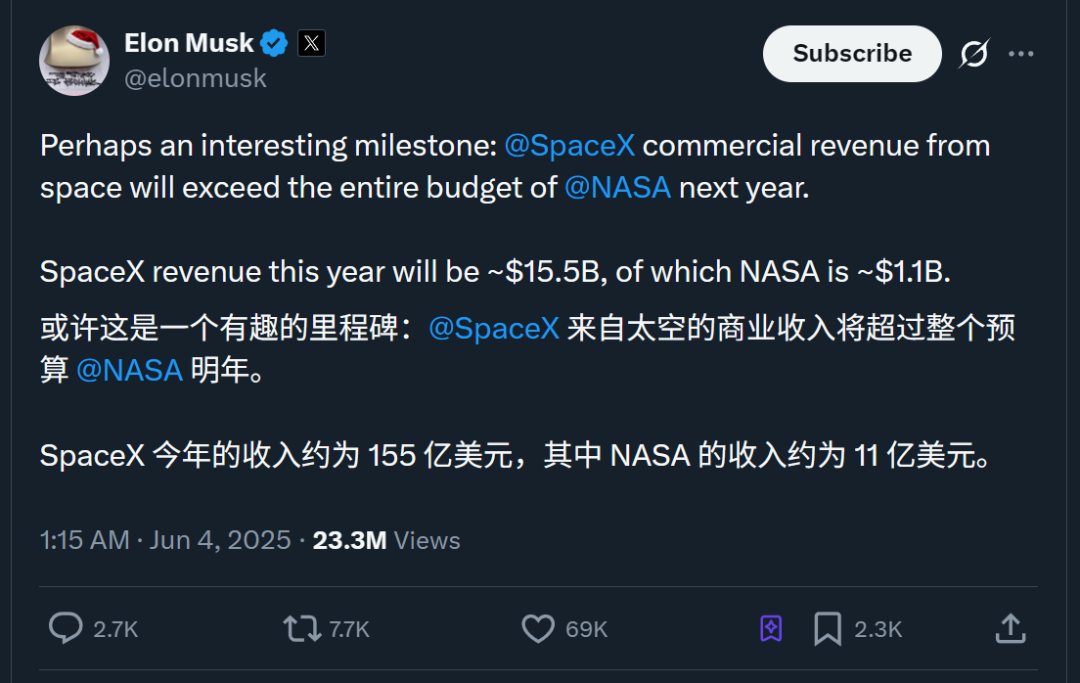This screenshot has width=1080, height=683.
Task: Open the @elonmusk handle link
Action: [195, 78]
